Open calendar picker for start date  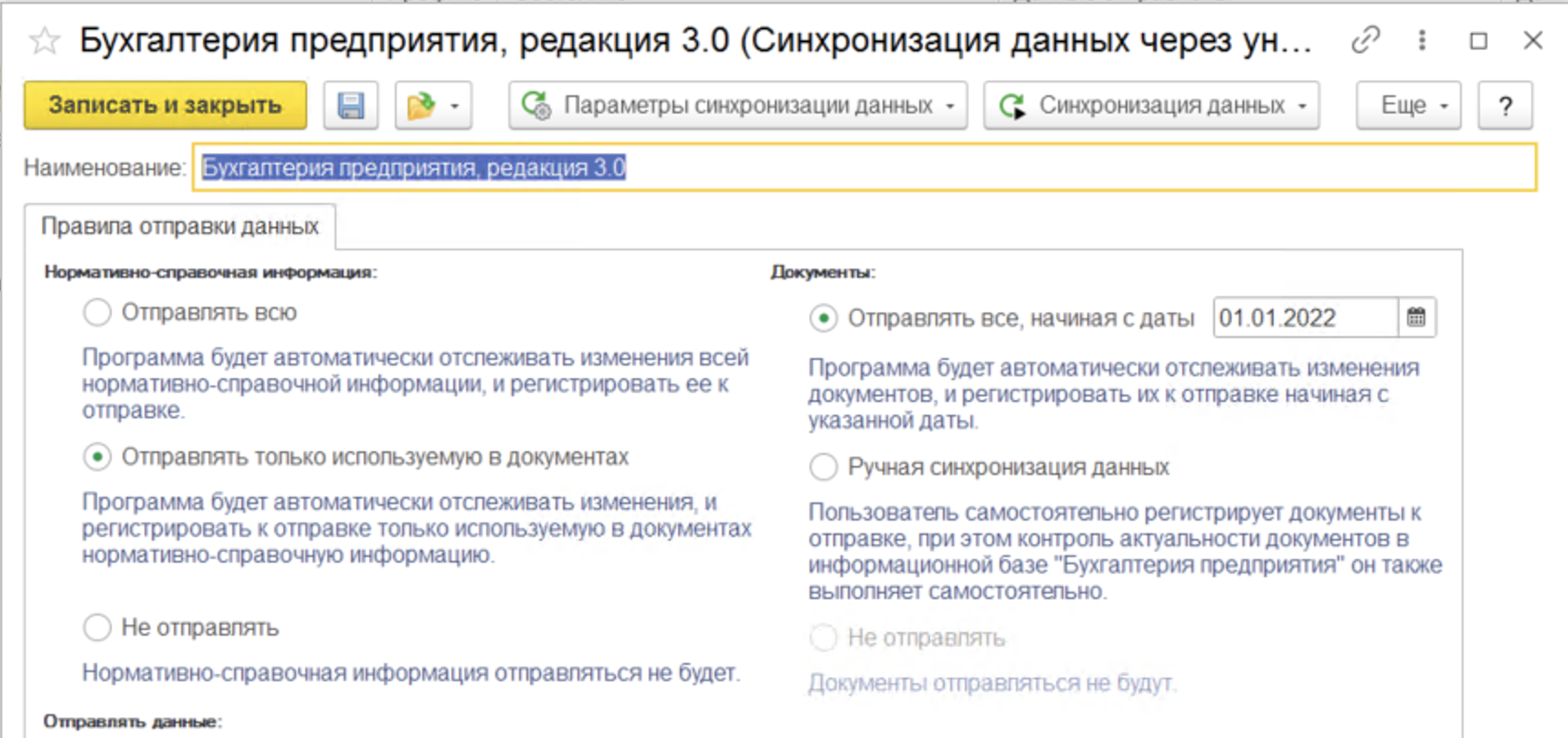coord(1416,318)
